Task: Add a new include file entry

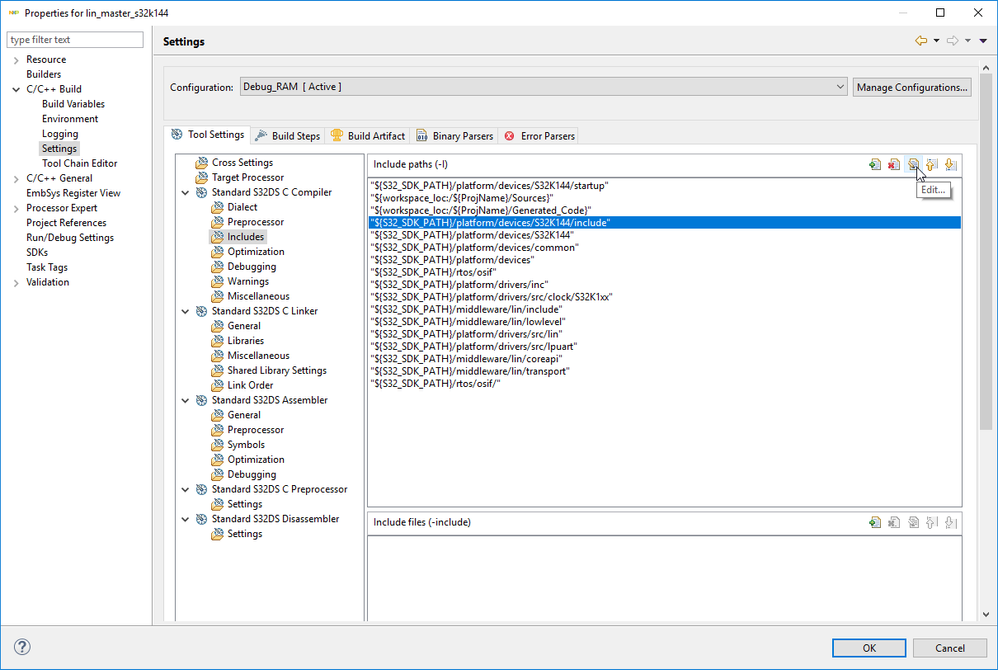Action: (875, 522)
